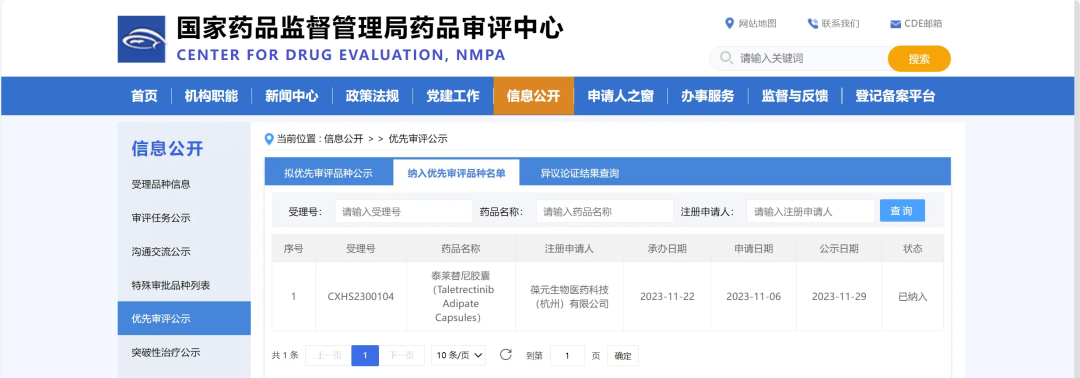Click the CDE logo icon

click(x=142, y=39)
